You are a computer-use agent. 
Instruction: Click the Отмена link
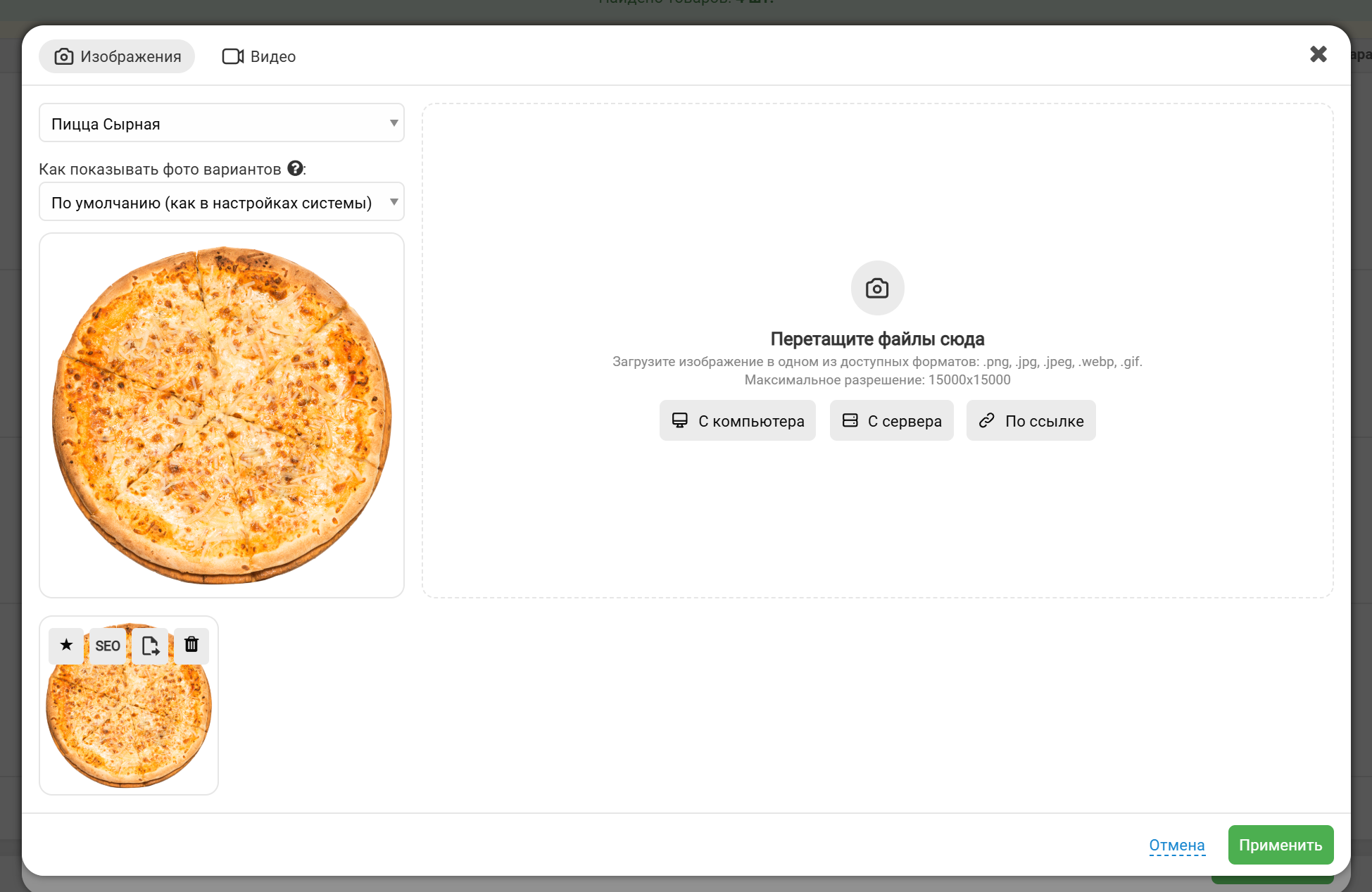click(x=1176, y=845)
